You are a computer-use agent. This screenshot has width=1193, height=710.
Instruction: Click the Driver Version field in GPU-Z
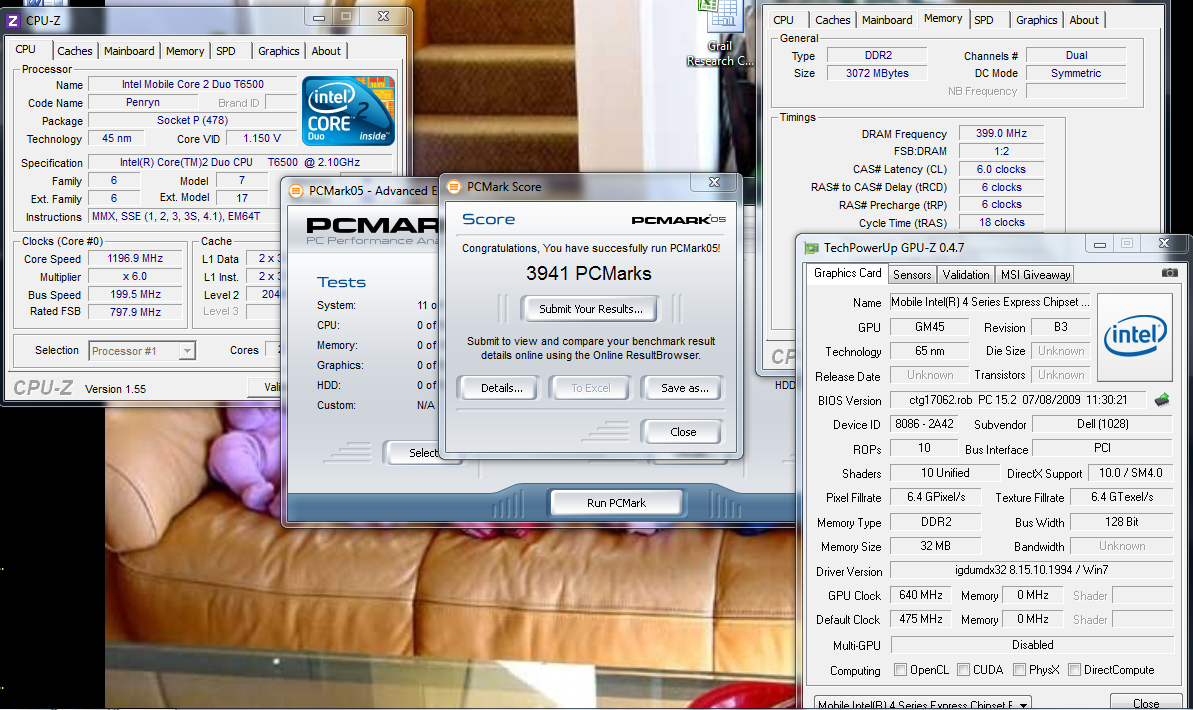(1031, 570)
